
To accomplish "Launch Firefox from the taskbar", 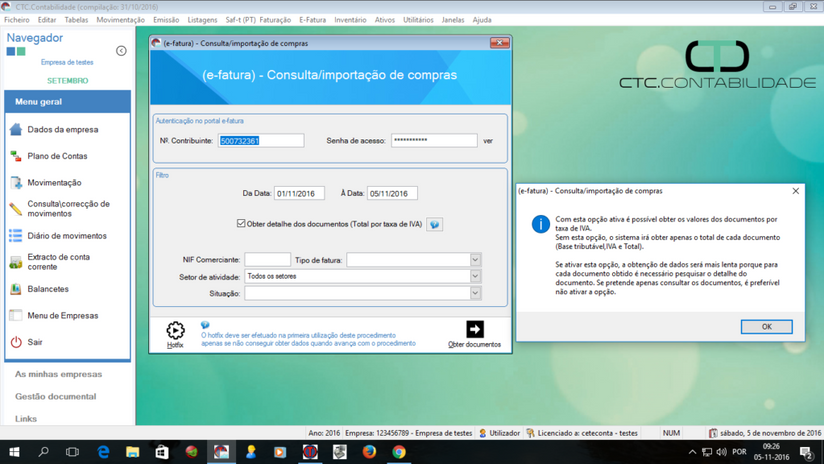I will click(x=369, y=452).
